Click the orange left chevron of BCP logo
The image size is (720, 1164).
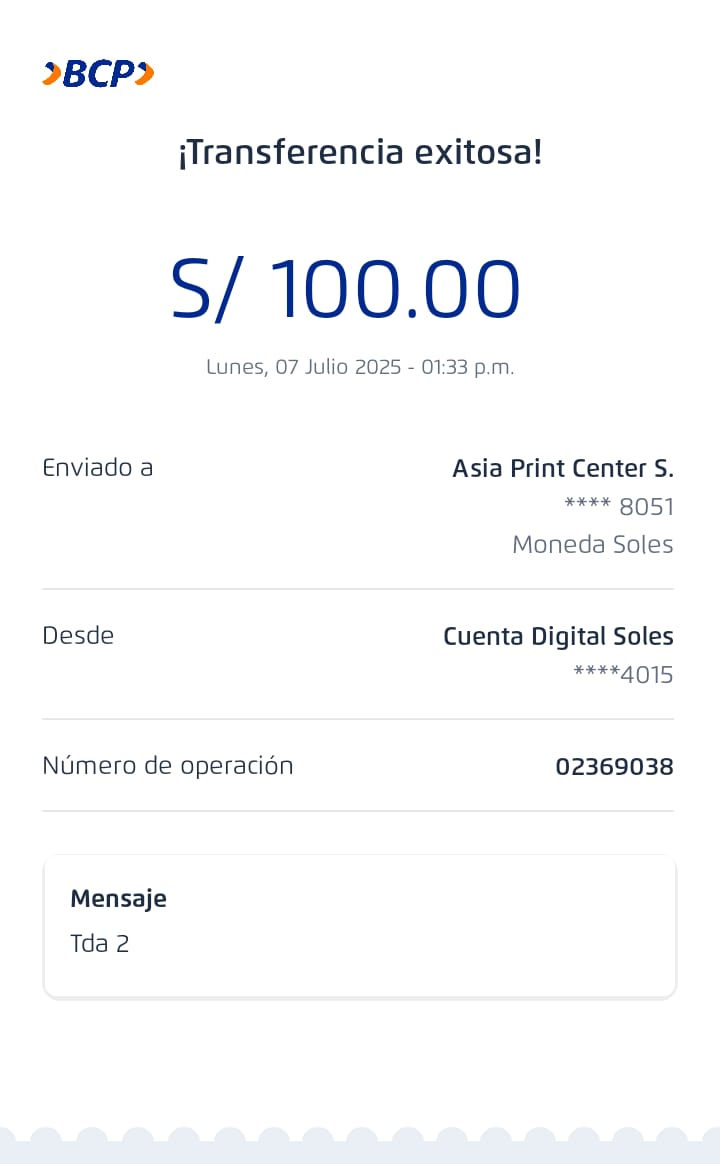pos(52,74)
